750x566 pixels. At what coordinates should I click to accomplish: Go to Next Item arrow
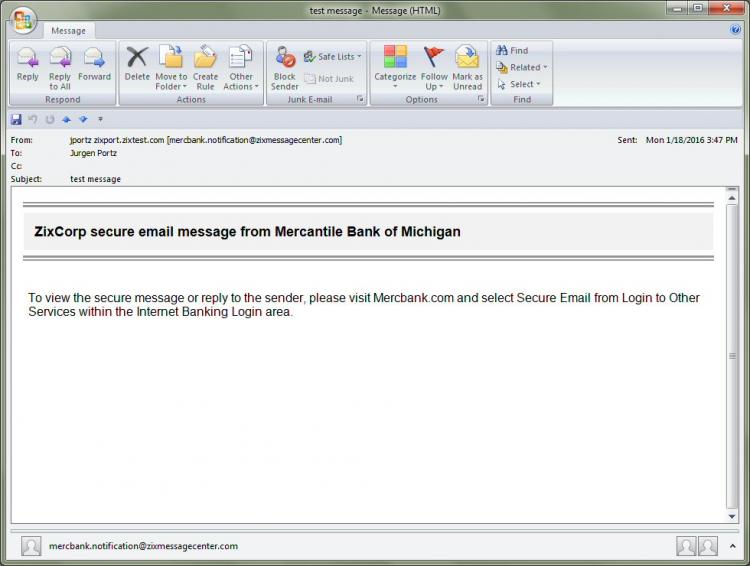tap(83, 119)
